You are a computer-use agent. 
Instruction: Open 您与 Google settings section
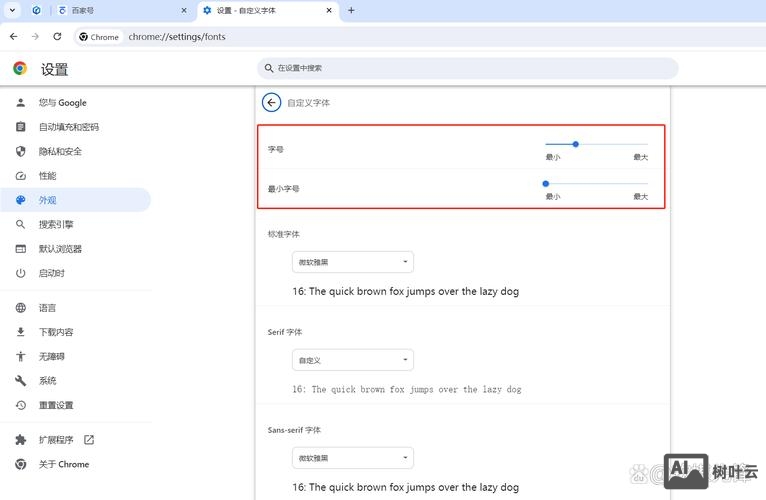point(62,102)
